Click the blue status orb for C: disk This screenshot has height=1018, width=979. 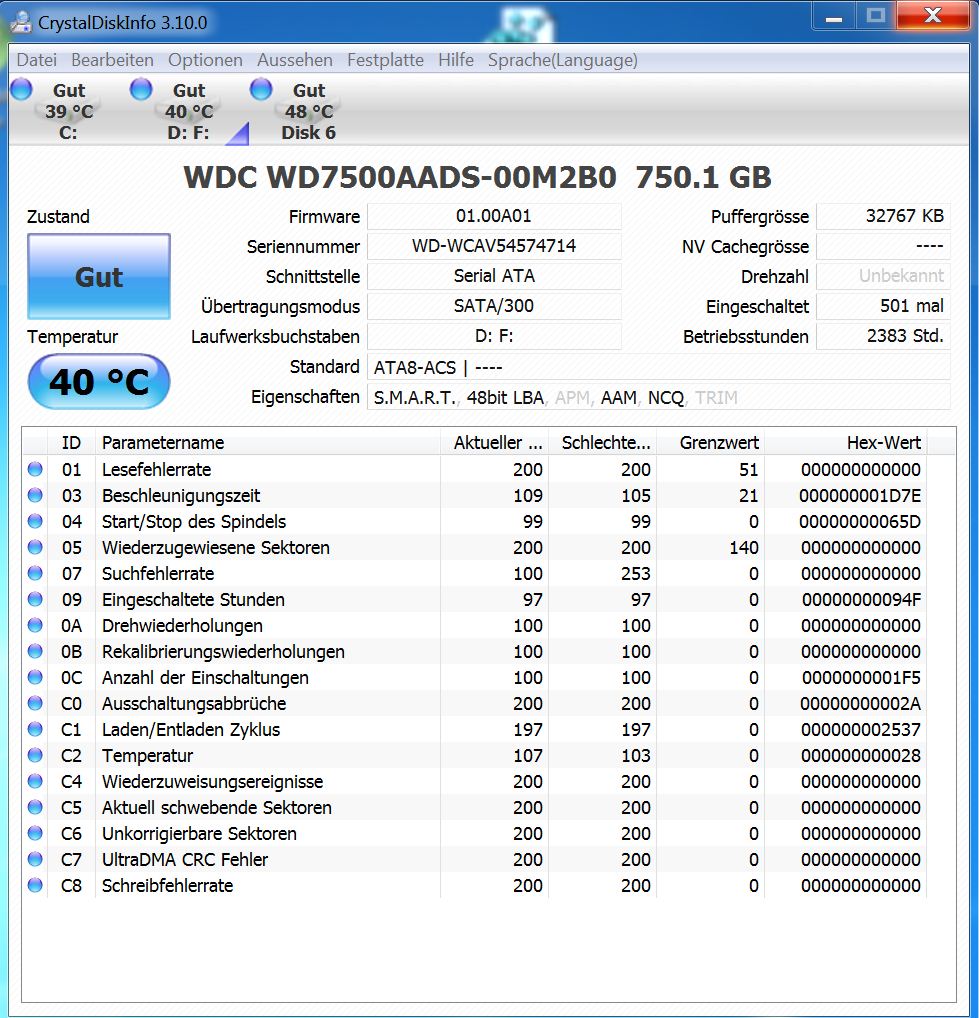(x=21, y=89)
